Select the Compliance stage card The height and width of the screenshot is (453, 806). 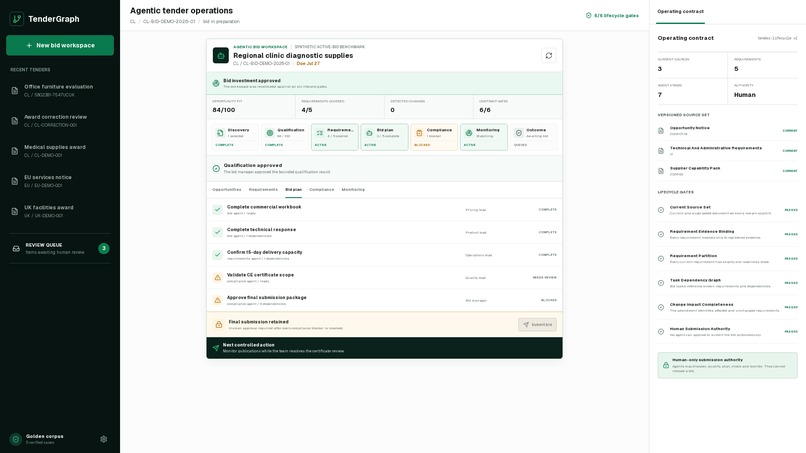(434, 137)
